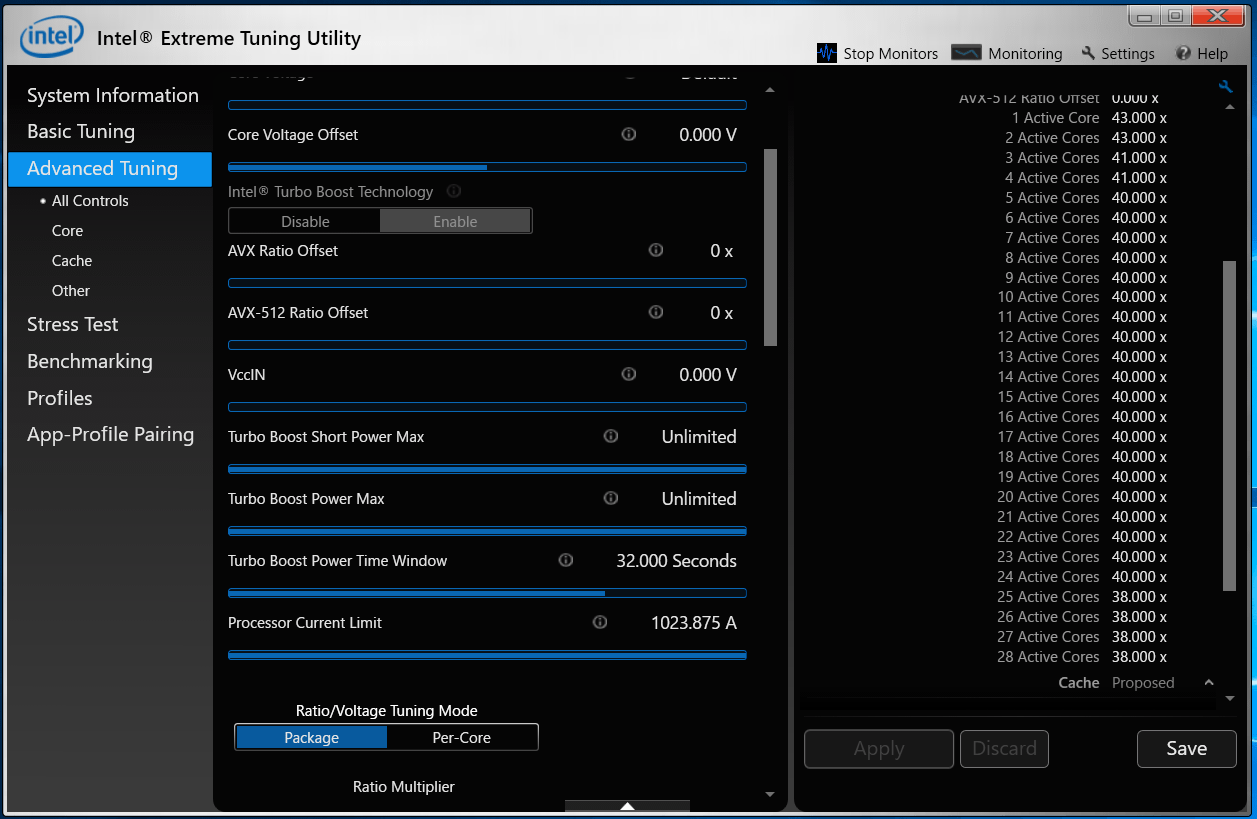This screenshot has height=819, width=1257.
Task: Adjust the Core Voltage Offset slider
Action: (x=487, y=167)
